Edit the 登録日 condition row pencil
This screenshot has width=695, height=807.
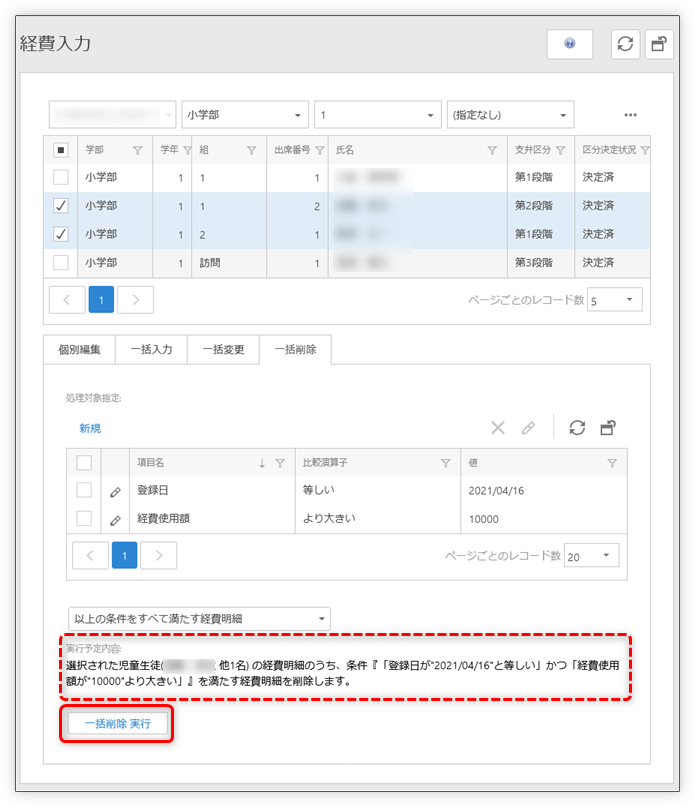[115, 492]
